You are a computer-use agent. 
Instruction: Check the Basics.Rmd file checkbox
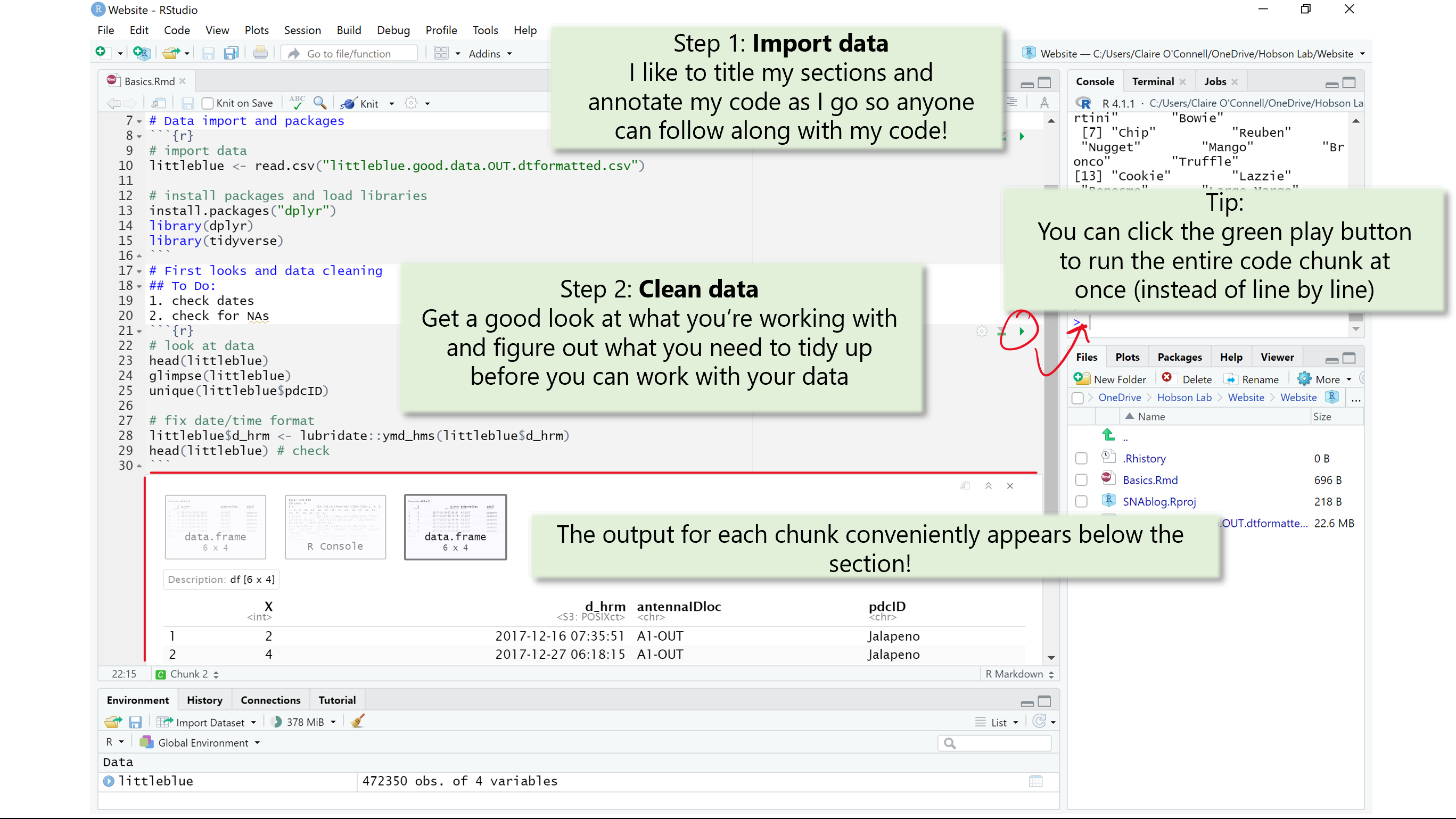[1081, 479]
